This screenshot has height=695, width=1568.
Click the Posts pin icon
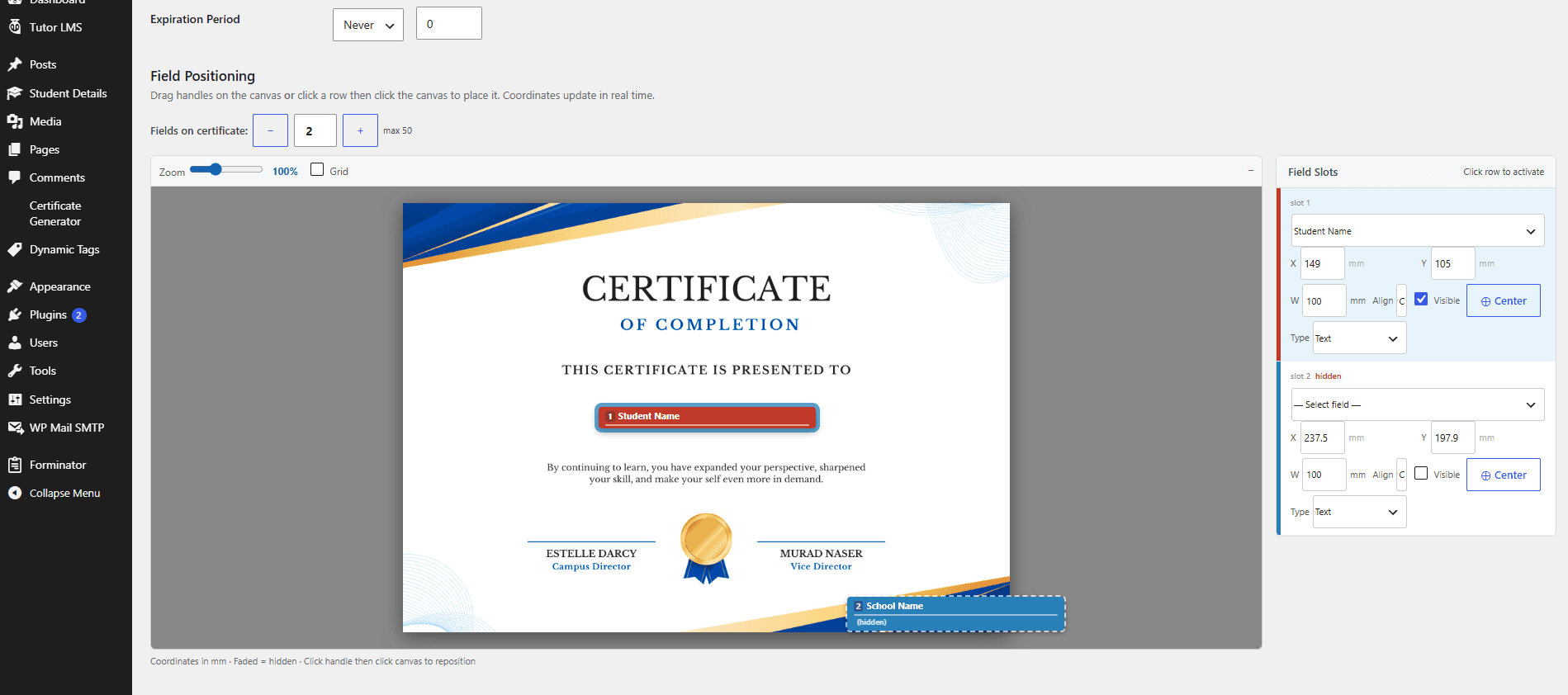click(15, 64)
